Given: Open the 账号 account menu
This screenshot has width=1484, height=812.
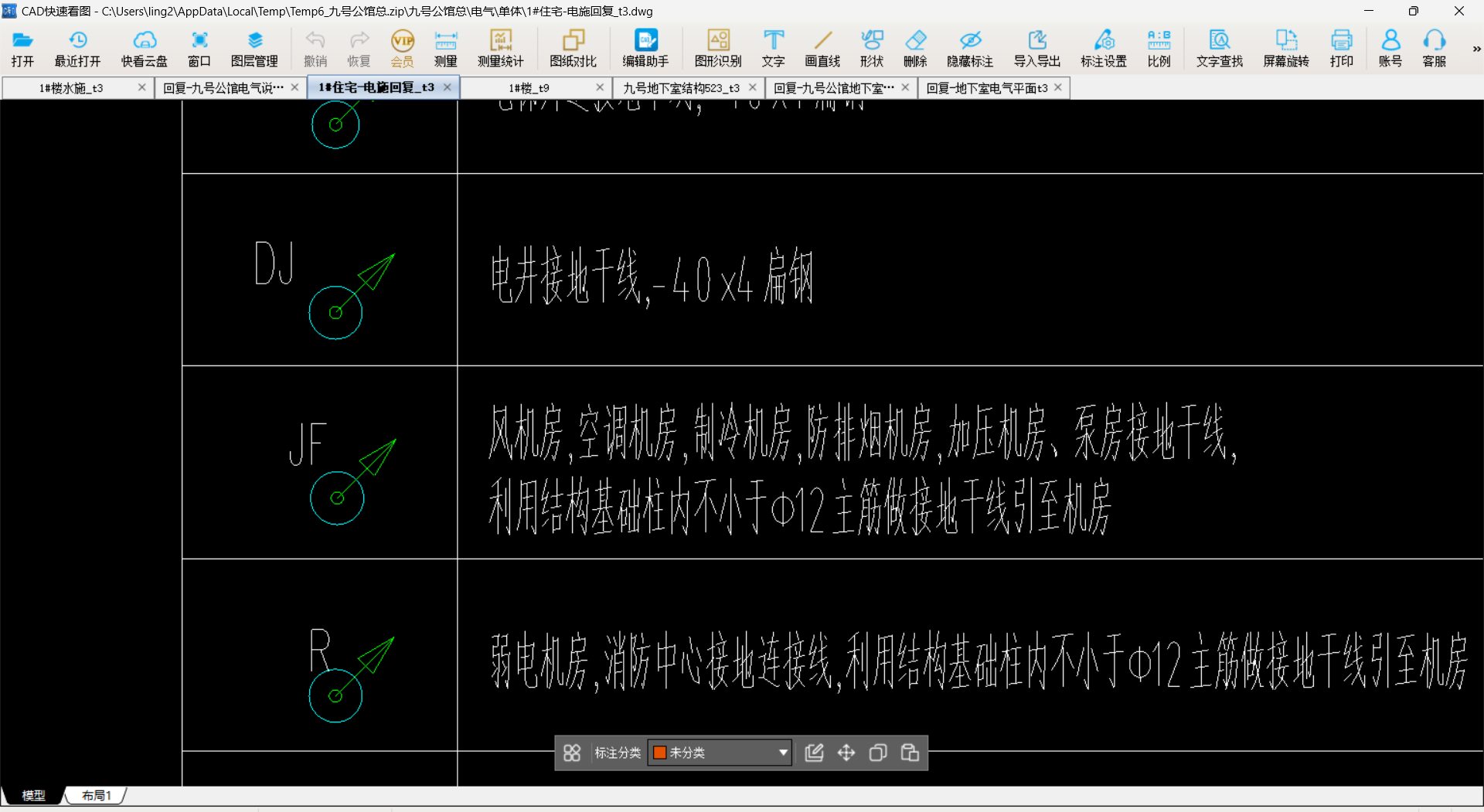Looking at the screenshot, I should point(1390,49).
